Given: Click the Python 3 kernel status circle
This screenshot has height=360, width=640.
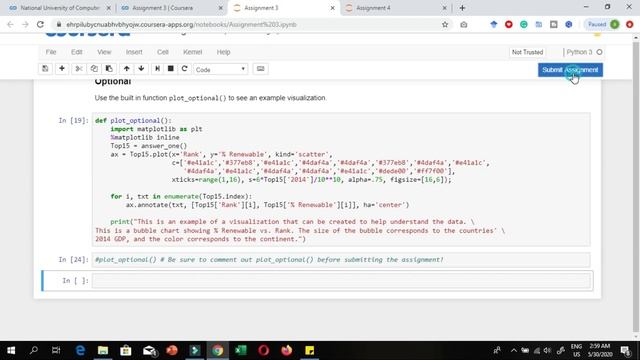Looking at the screenshot, I should coord(599,52).
